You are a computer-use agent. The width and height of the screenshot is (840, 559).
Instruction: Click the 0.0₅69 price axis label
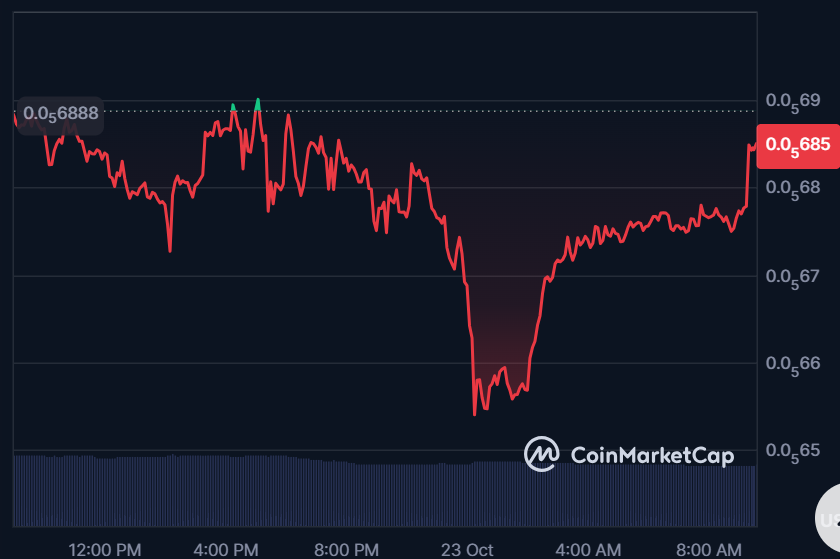(x=792, y=100)
